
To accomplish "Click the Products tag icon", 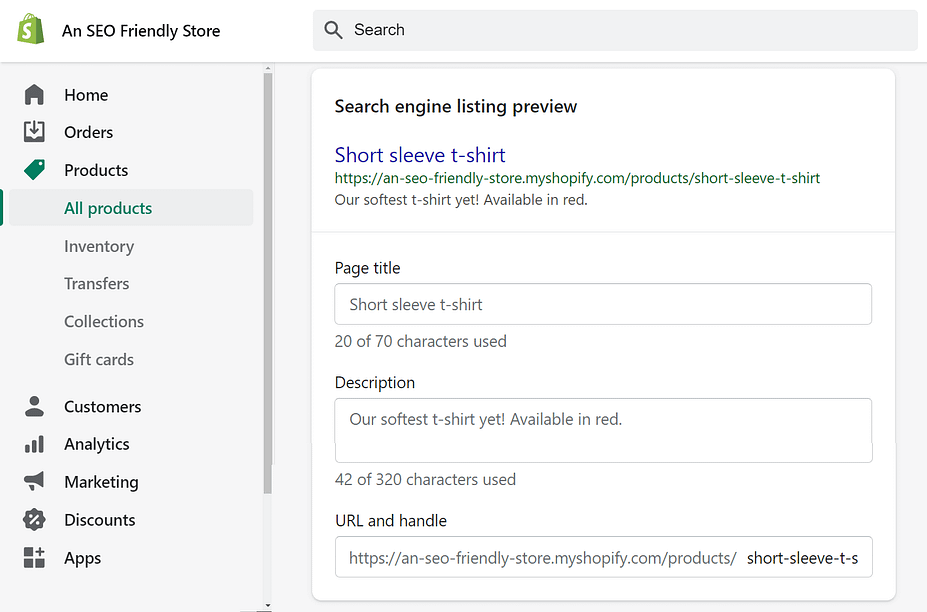I will pyautogui.click(x=34, y=170).
